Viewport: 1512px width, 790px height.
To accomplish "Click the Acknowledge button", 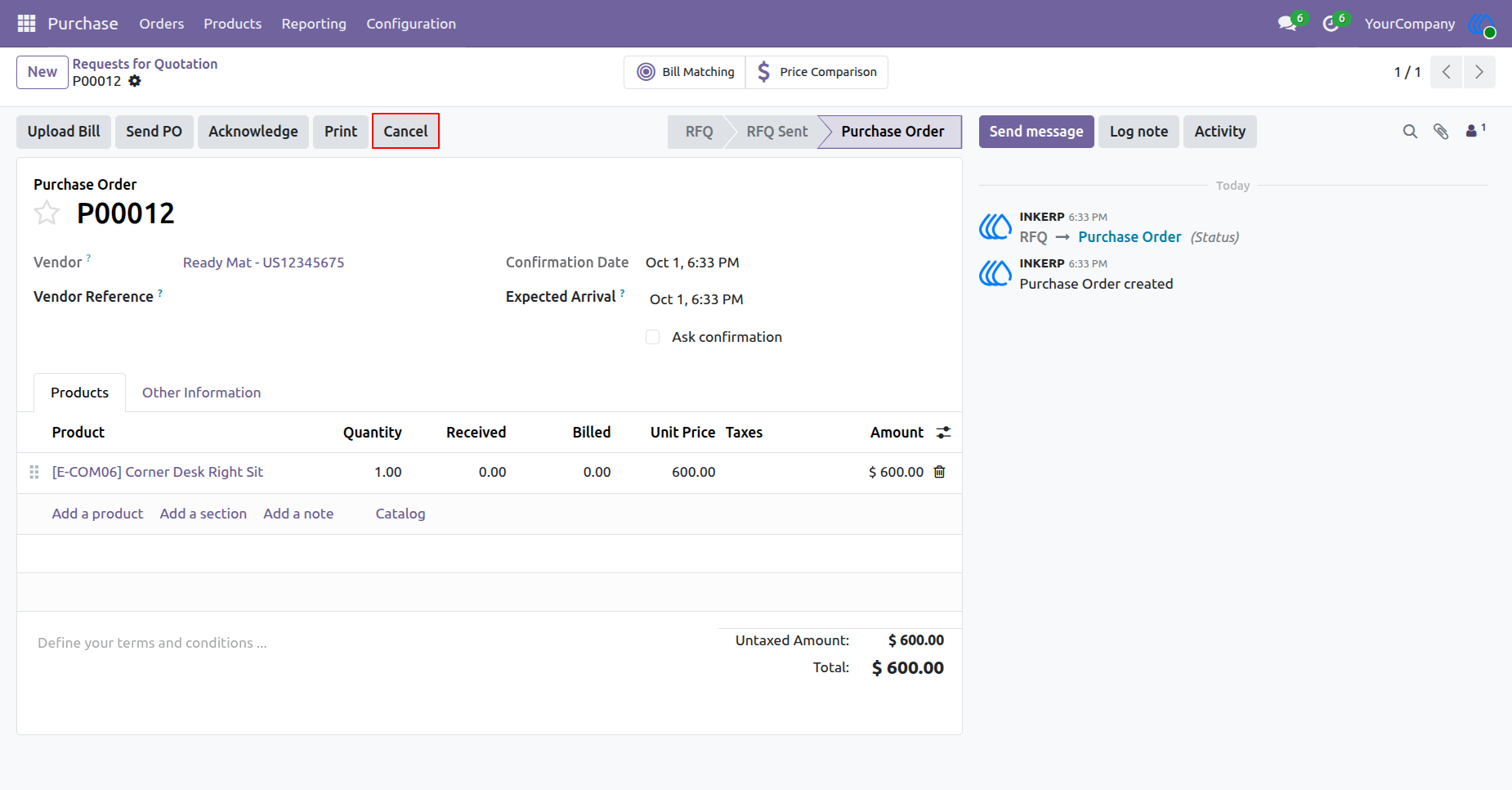I will [x=253, y=132].
